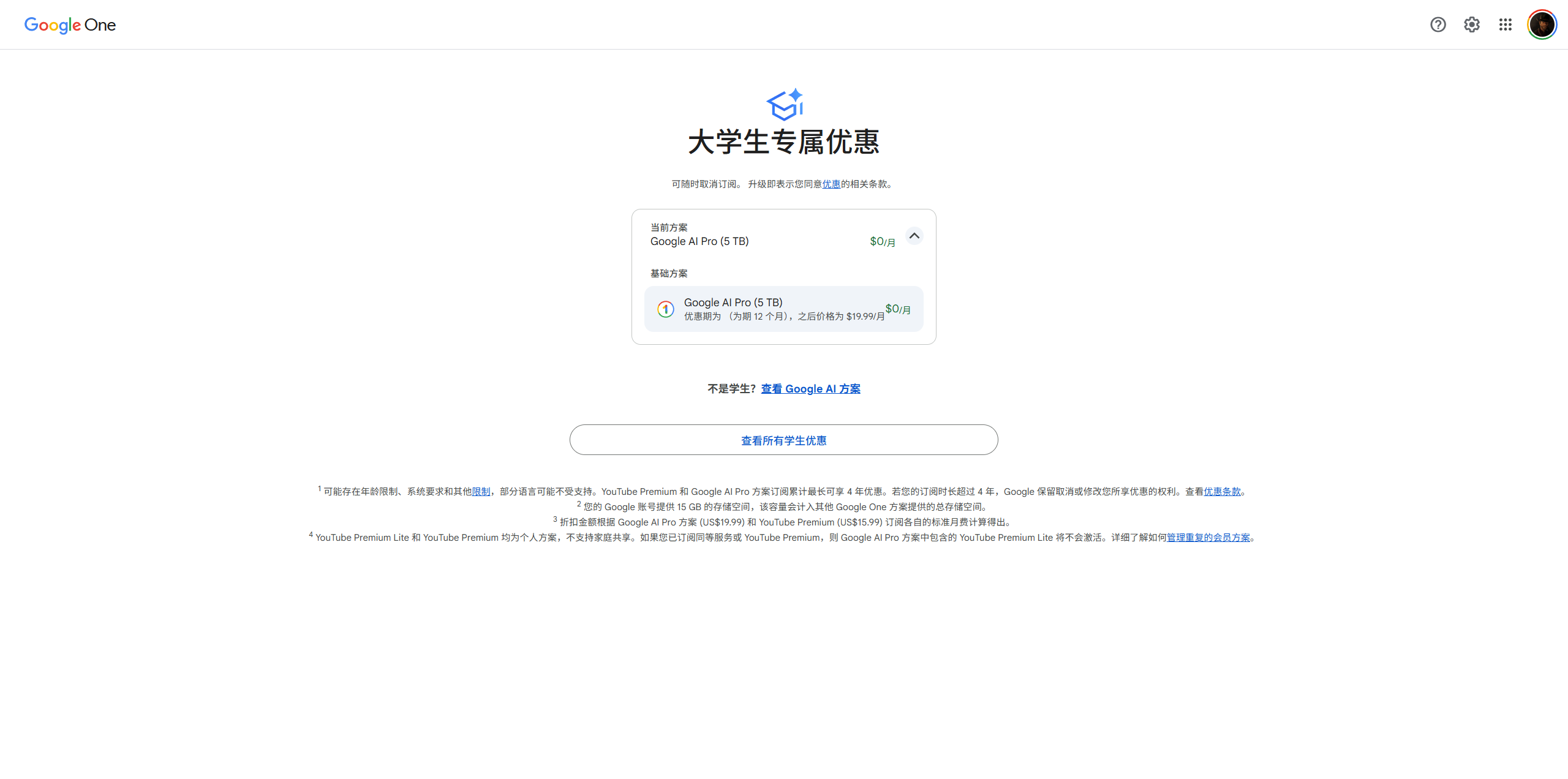Click the 基础方案 label
This screenshot has height=779, width=1568.
click(x=669, y=274)
